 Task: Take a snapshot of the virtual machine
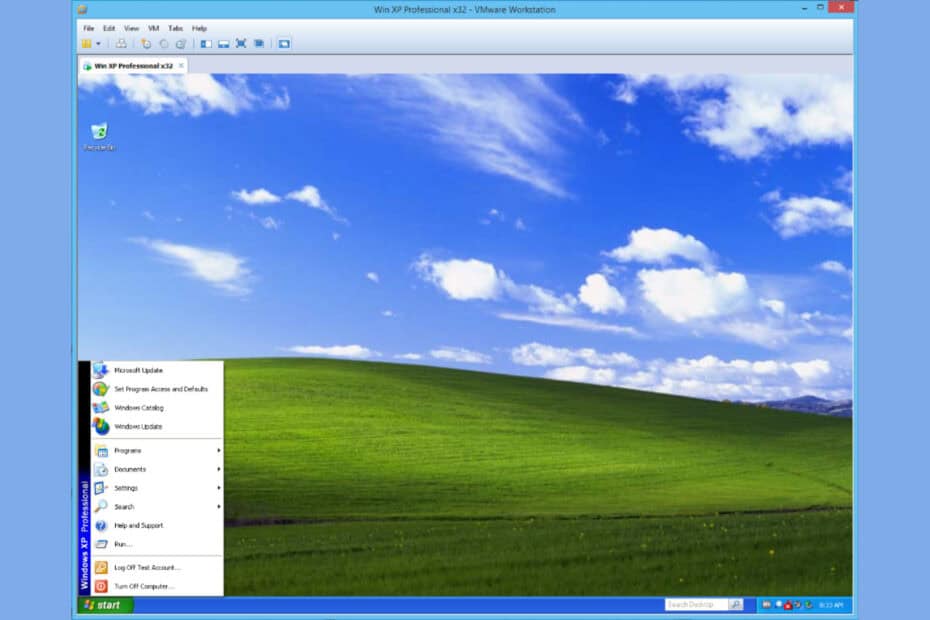[x=145, y=43]
